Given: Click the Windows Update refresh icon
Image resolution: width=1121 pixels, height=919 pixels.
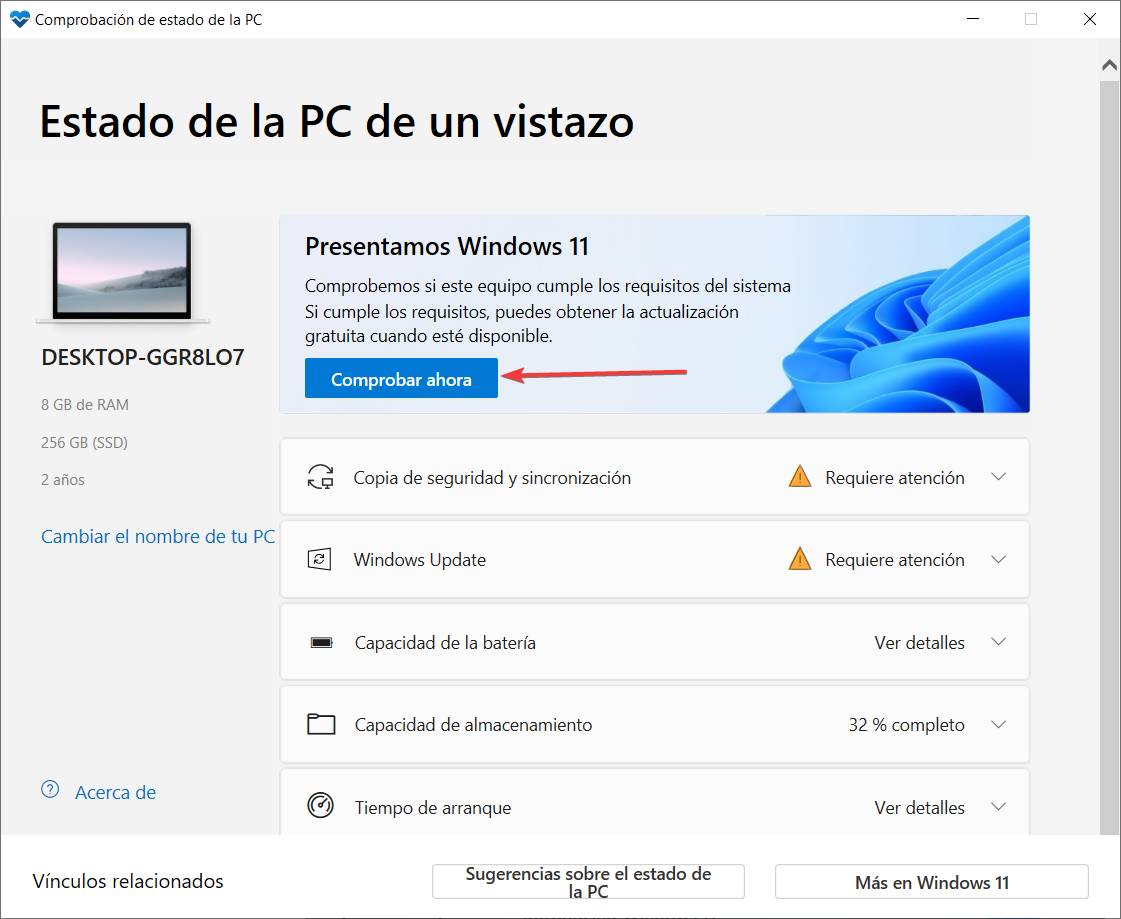Looking at the screenshot, I should click(320, 559).
